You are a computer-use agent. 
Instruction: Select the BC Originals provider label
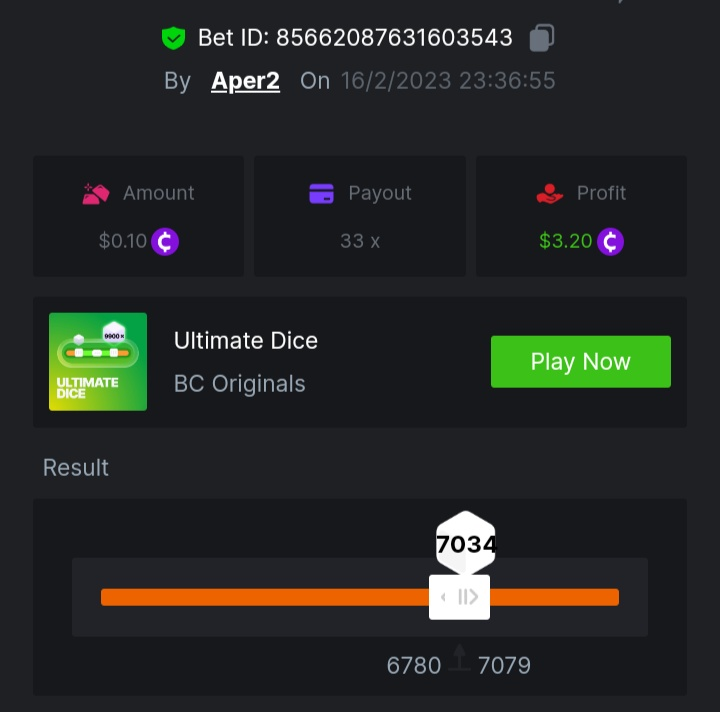[x=240, y=383]
